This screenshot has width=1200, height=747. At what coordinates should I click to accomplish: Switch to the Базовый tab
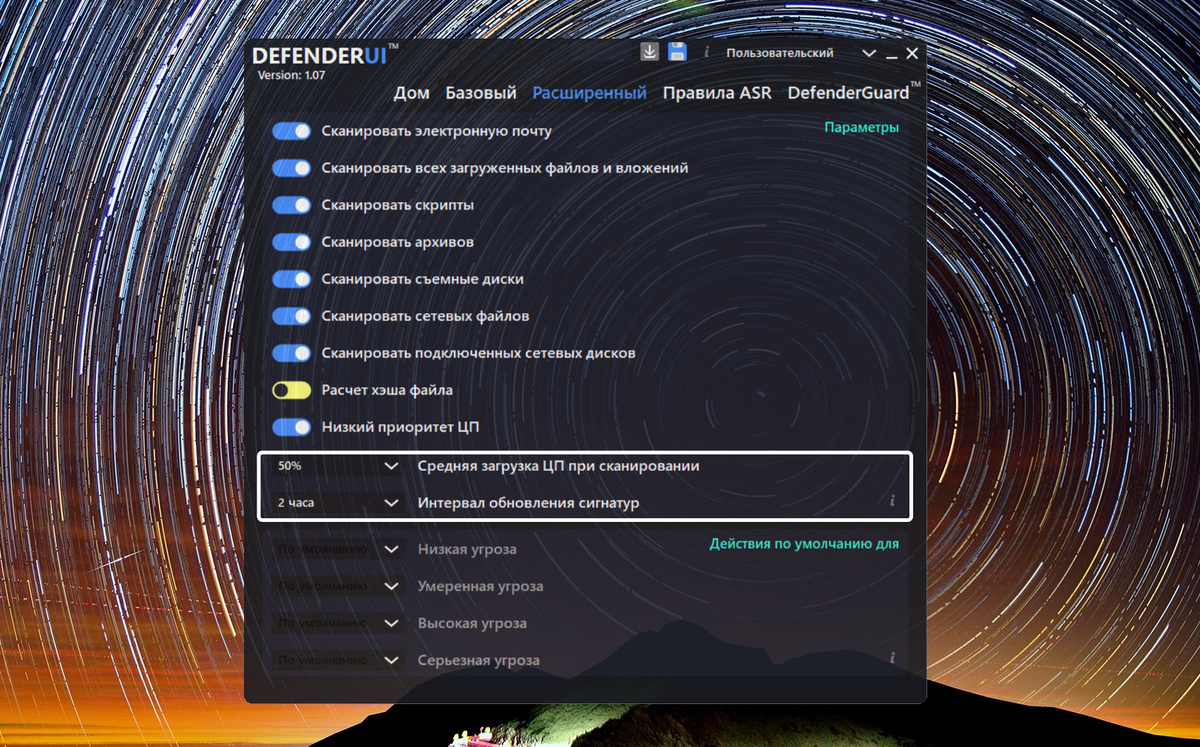481,93
